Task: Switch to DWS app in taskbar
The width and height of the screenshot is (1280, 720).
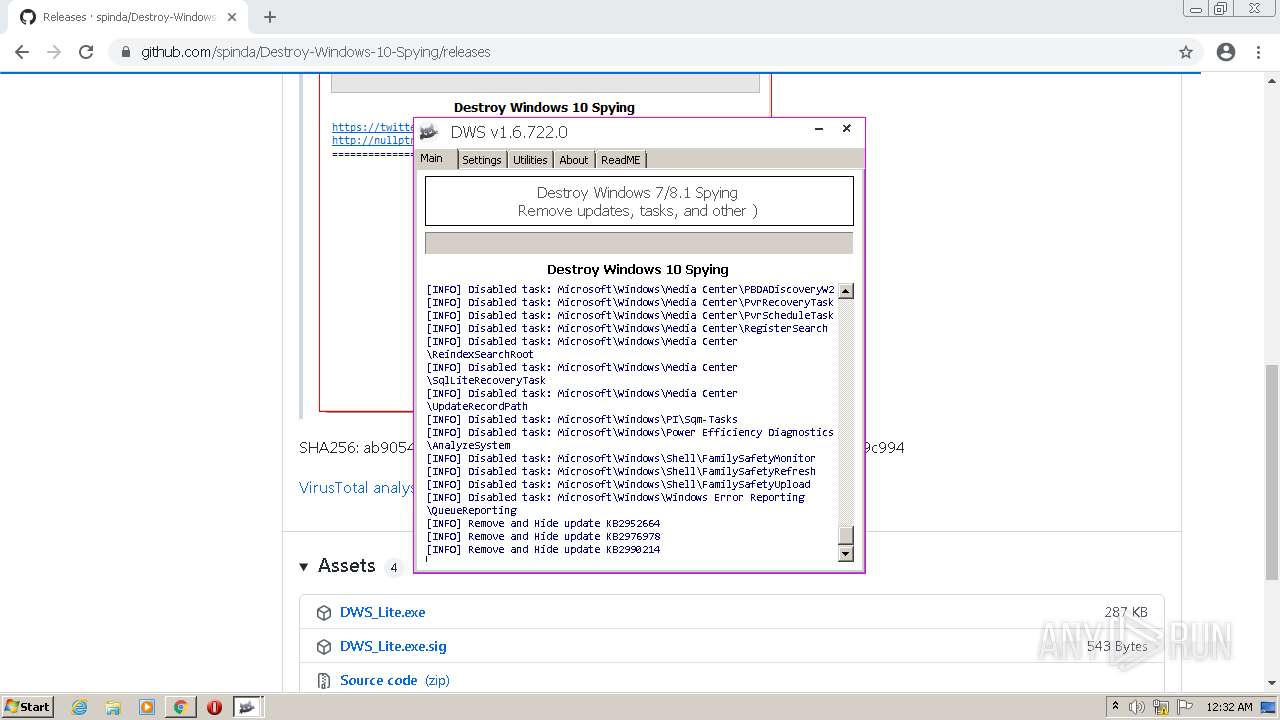Action: click(247, 707)
